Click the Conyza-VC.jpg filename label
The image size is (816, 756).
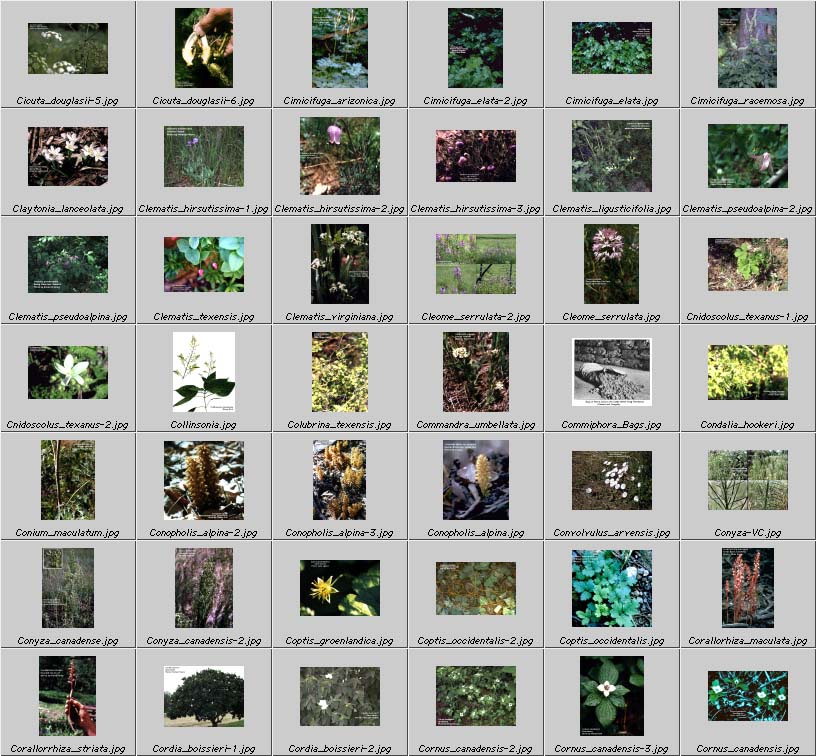[x=747, y=533]
